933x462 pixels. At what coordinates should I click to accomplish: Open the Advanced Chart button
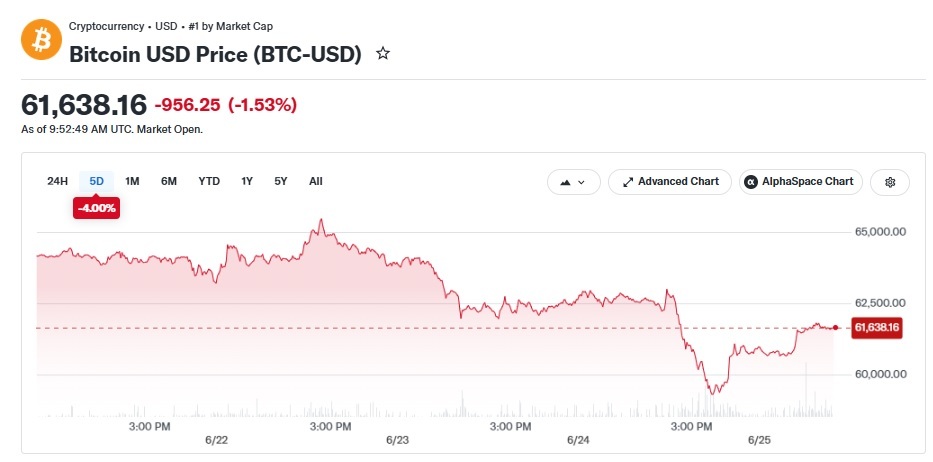[669, 182]
